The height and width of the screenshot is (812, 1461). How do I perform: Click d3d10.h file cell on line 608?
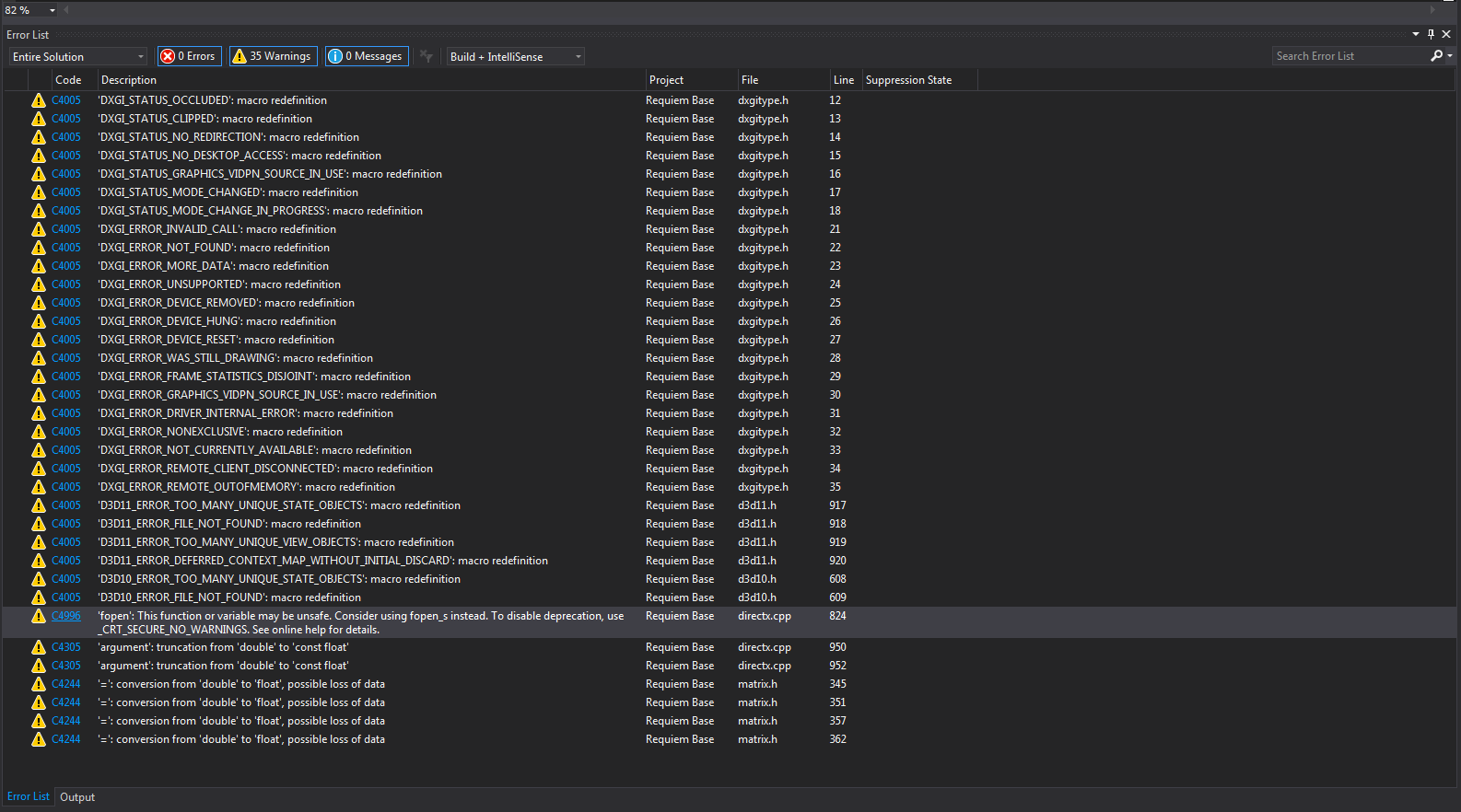point(757,579)
